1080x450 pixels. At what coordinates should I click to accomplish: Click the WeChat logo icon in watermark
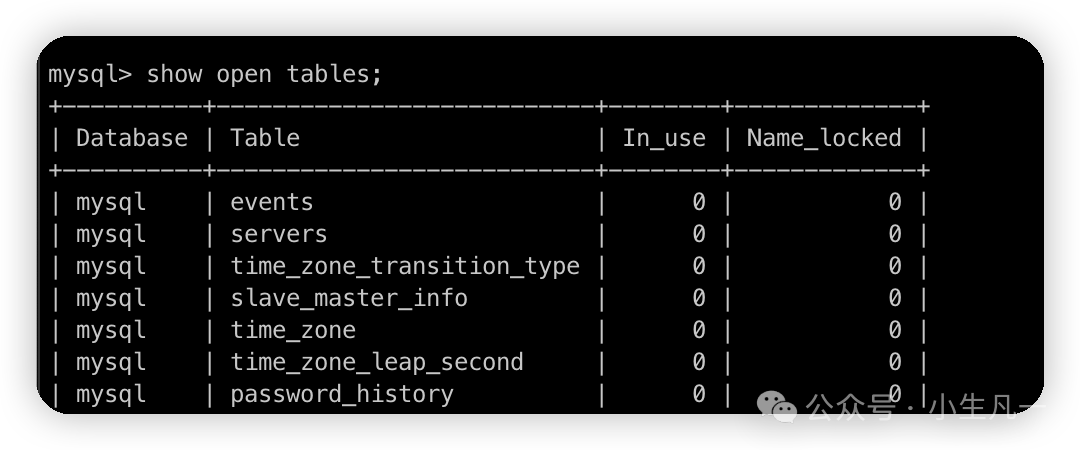tap(777, 406)
